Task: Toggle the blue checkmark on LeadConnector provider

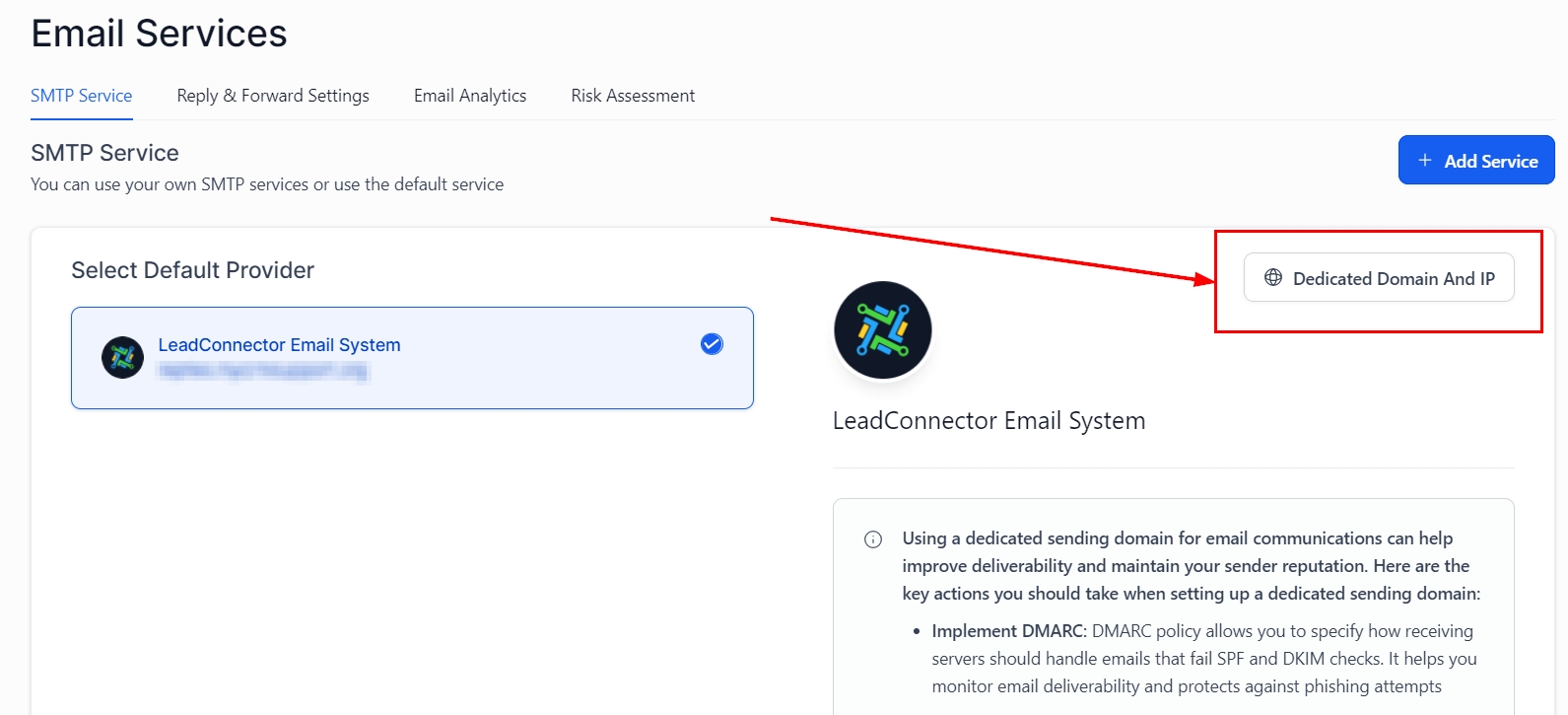Action: pyautogui.click(x=712, y=344)
